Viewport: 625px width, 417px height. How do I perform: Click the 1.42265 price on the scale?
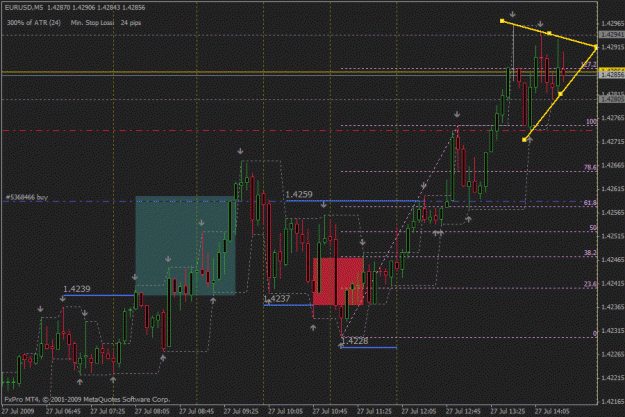(612, 354)
